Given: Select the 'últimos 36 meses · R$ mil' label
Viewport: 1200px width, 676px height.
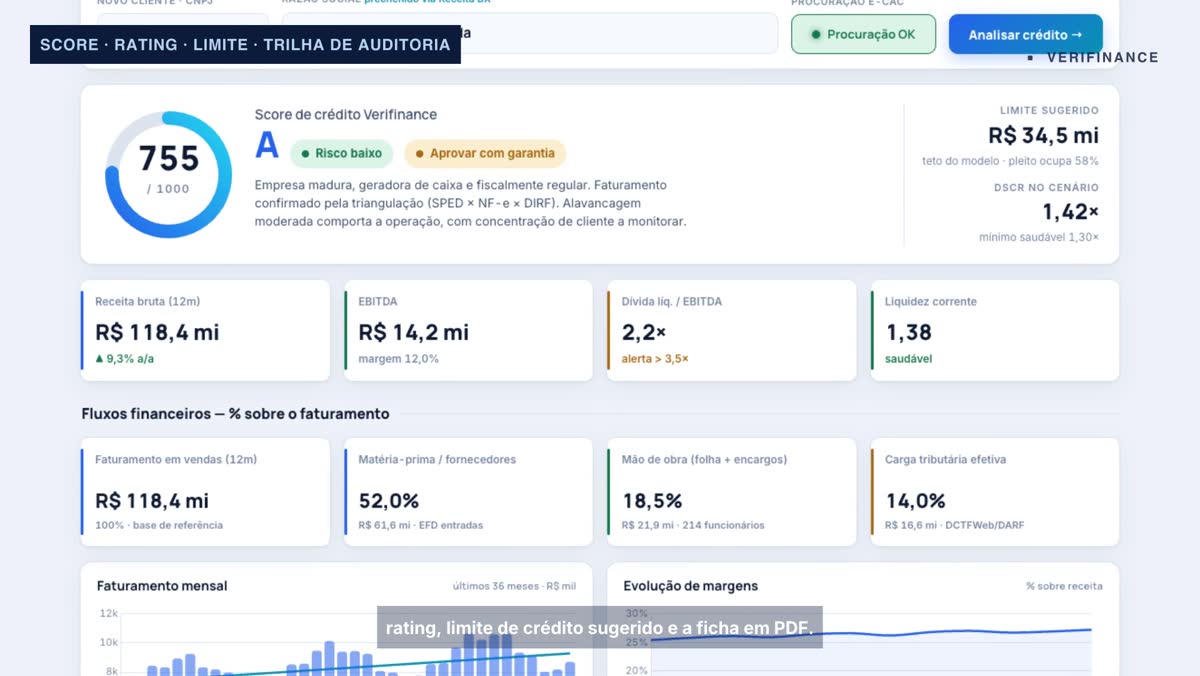Looking at the screenshot, I should coord(514,586).
